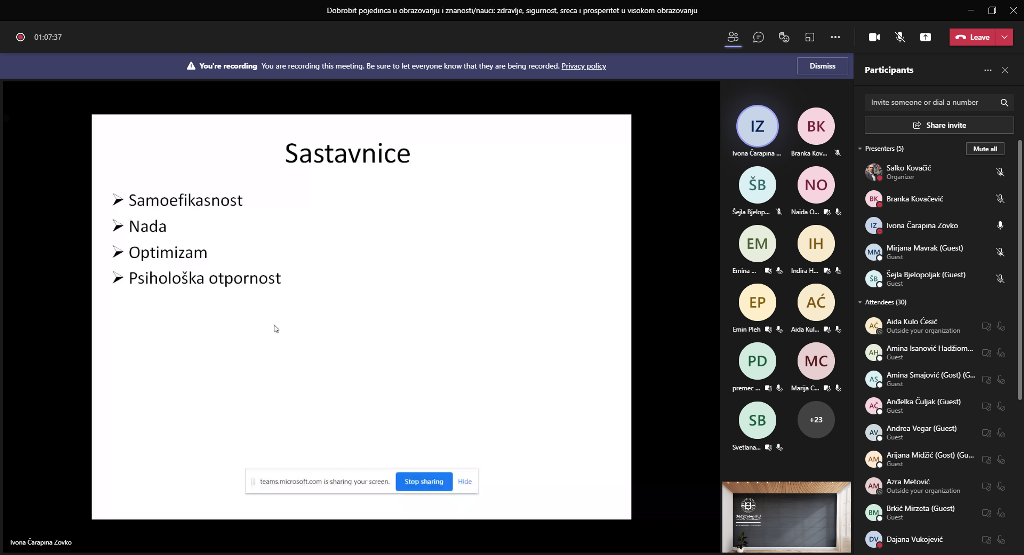Open the Reactions menu in toolbar
Screen dimensions: 1024x555
(x=784, y=37)
